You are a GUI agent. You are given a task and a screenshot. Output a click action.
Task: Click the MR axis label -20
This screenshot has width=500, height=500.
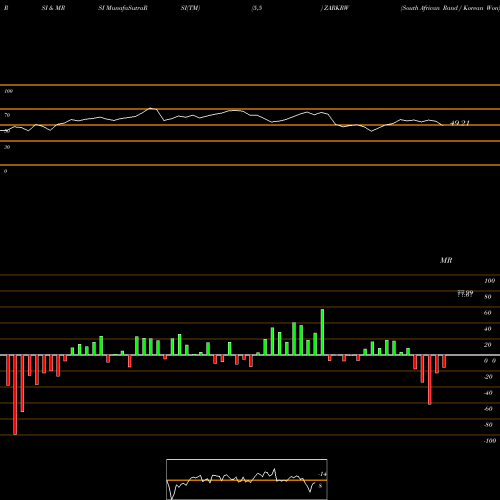[488, 377]
